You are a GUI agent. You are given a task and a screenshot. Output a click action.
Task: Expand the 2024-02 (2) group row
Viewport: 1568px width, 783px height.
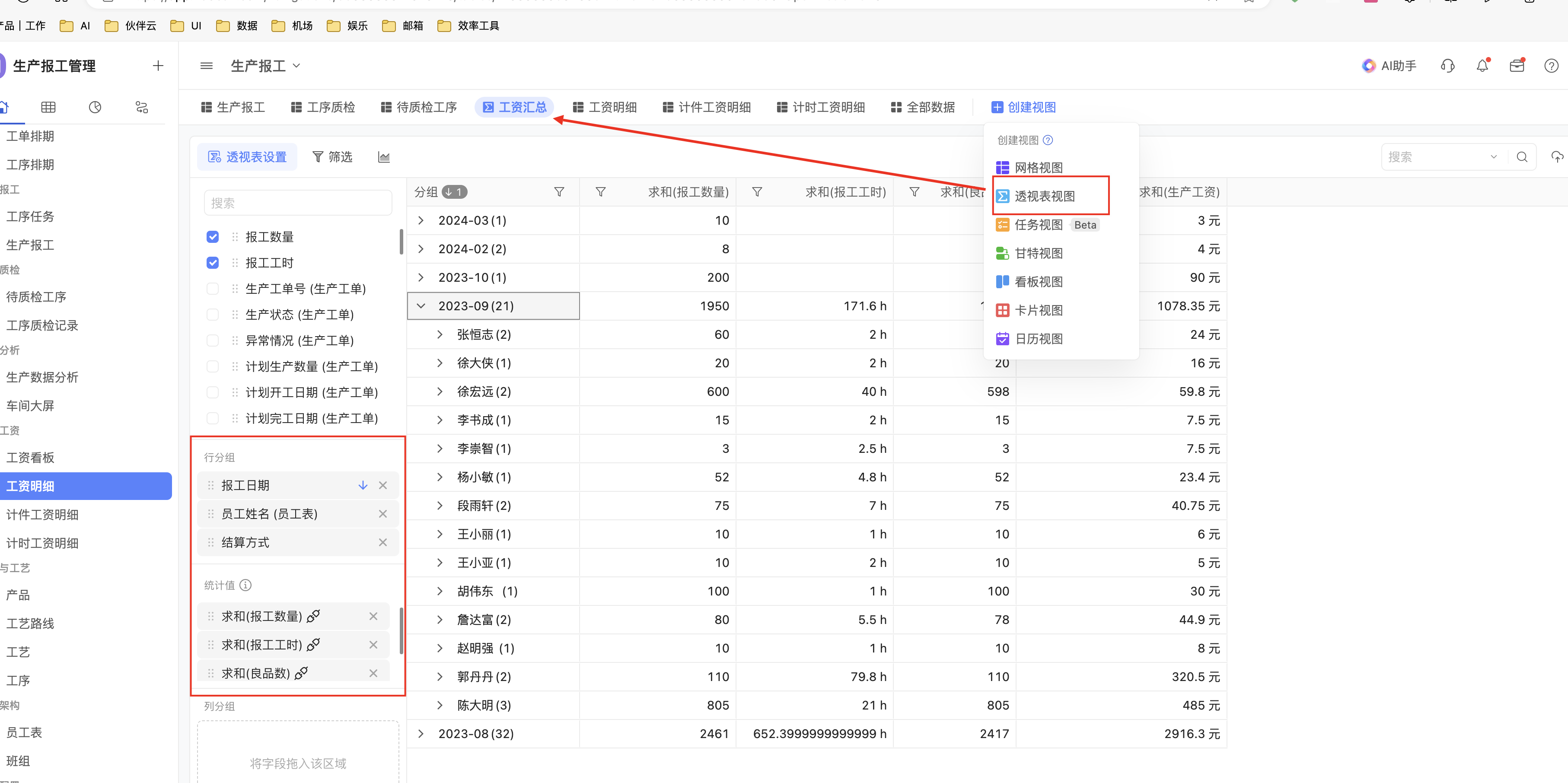click(x=421, y=249)
